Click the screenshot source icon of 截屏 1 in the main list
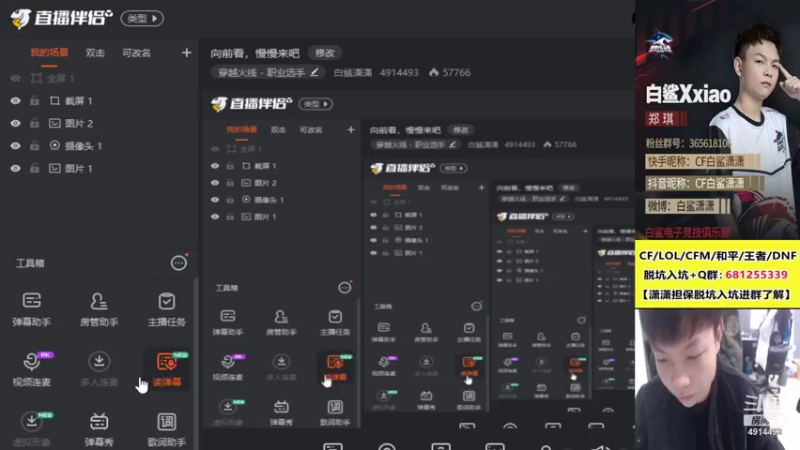The height and width of the screenshot is (450, 800). point(55,101)
